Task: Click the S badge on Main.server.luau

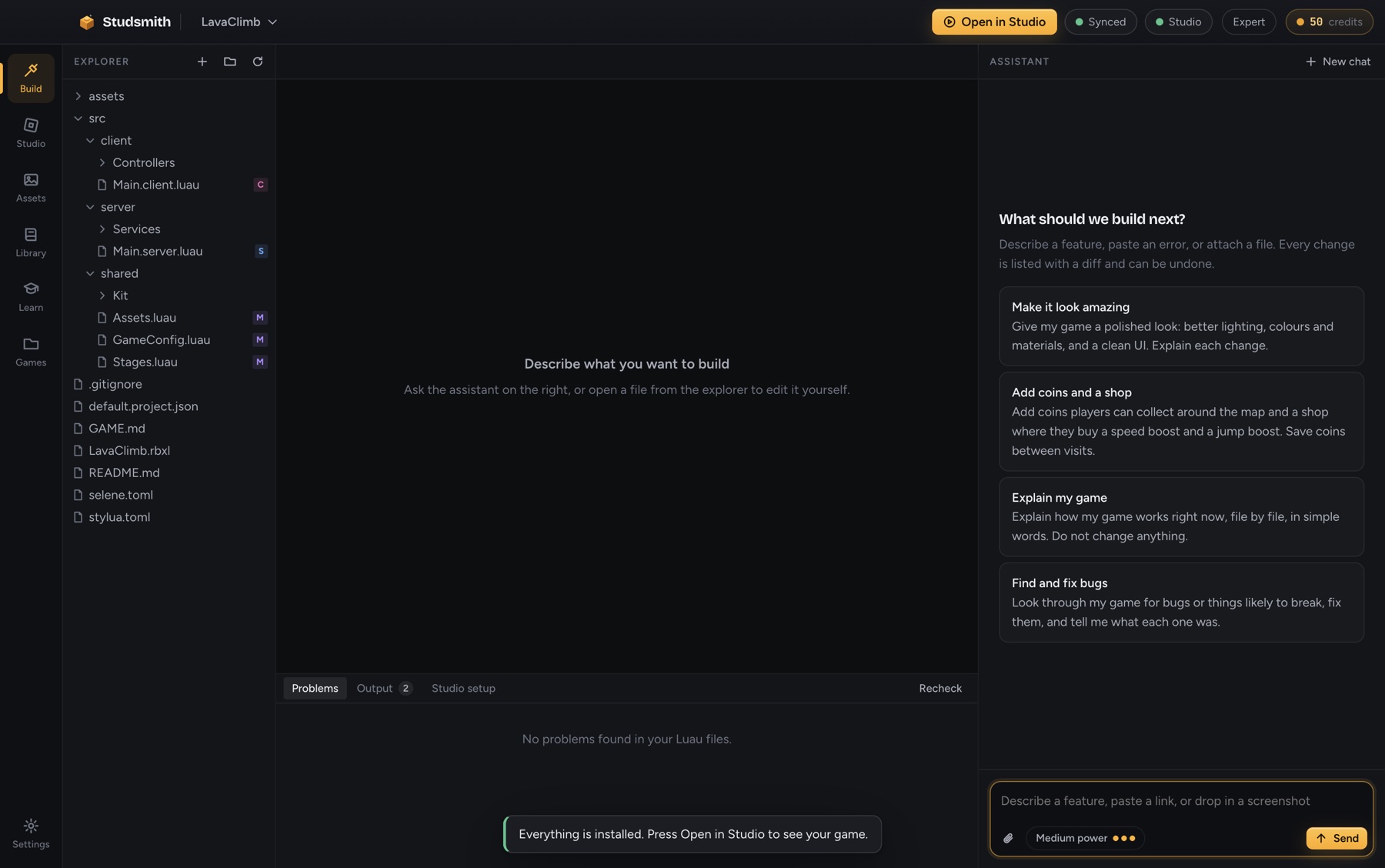Action: pyautogui.click(x=261, y=251)
